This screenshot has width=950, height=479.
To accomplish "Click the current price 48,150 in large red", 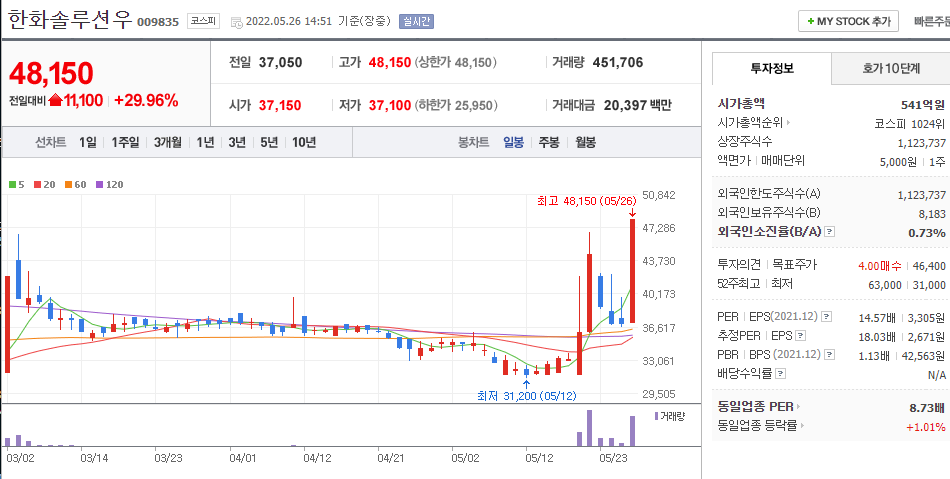I will (51, 73).
